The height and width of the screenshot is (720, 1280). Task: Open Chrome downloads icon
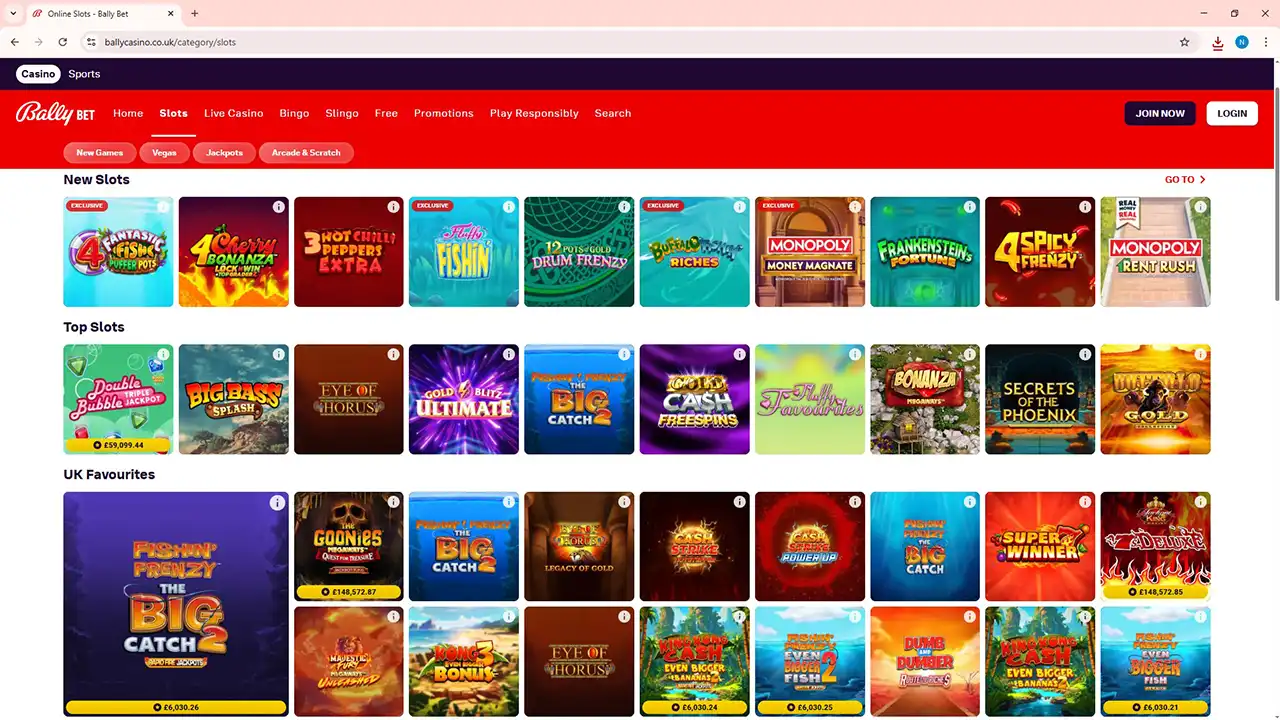pos(1217,42)
